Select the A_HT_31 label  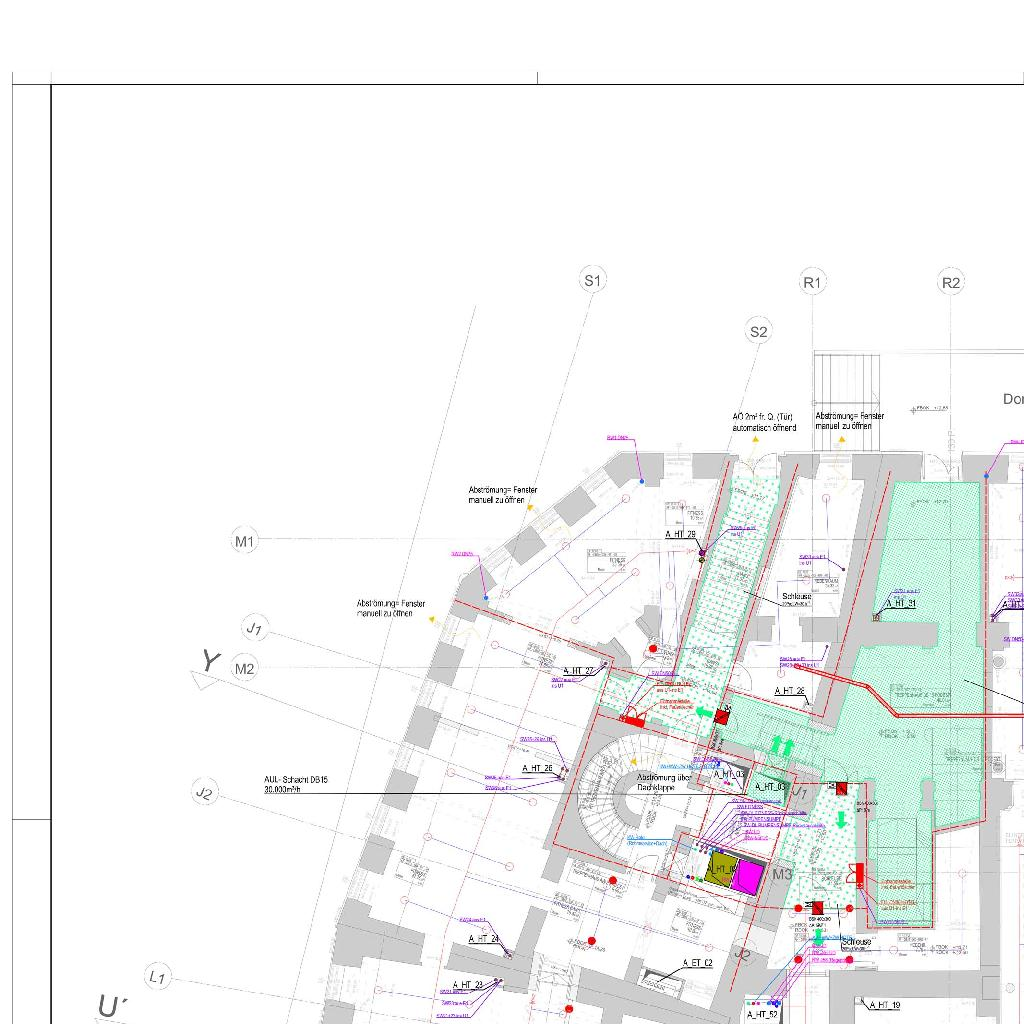899,603
